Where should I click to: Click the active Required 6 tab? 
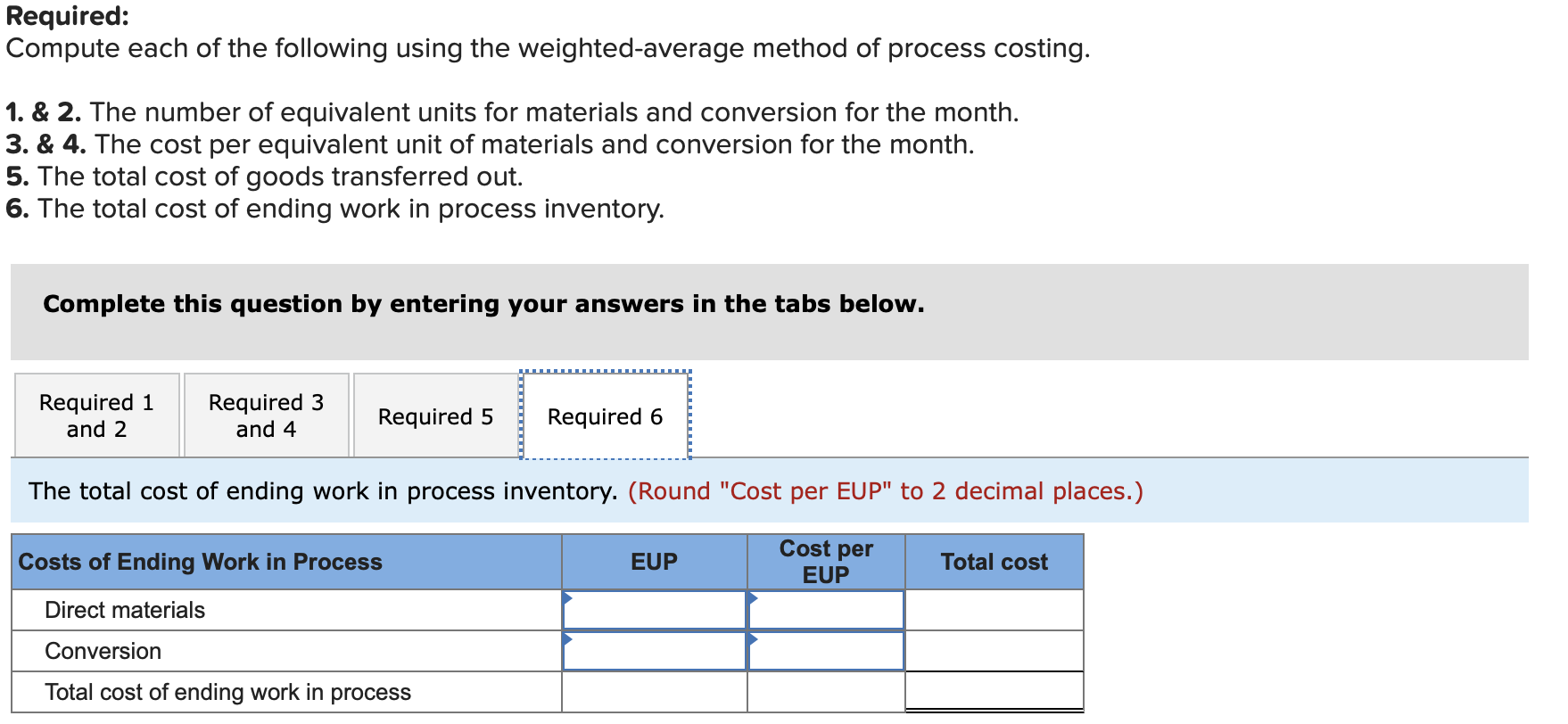point(604,415)
